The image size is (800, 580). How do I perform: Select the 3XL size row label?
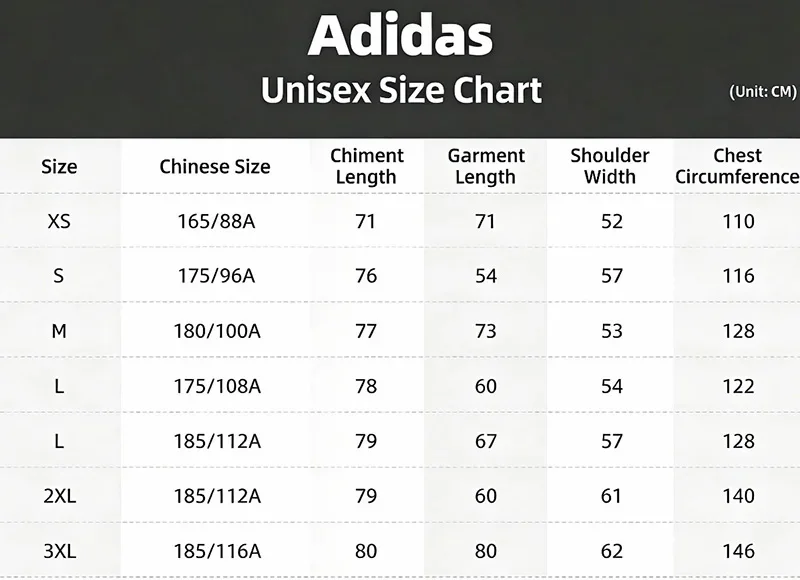pyautogui.click(x=60, y=551)
